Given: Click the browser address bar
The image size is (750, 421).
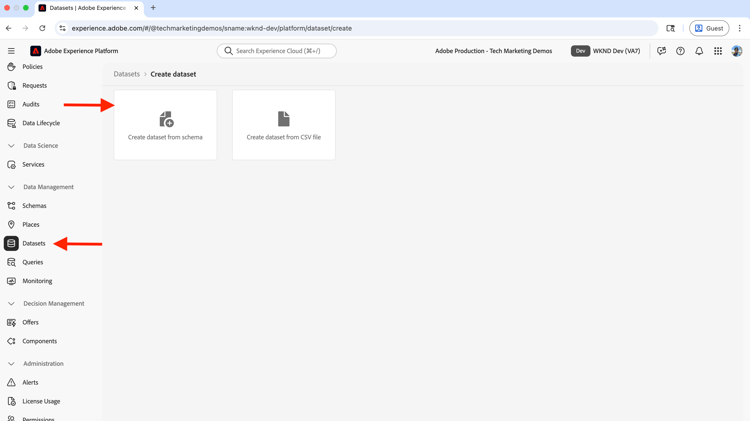Looking at the screenshot, I should [x=356, y=28].
